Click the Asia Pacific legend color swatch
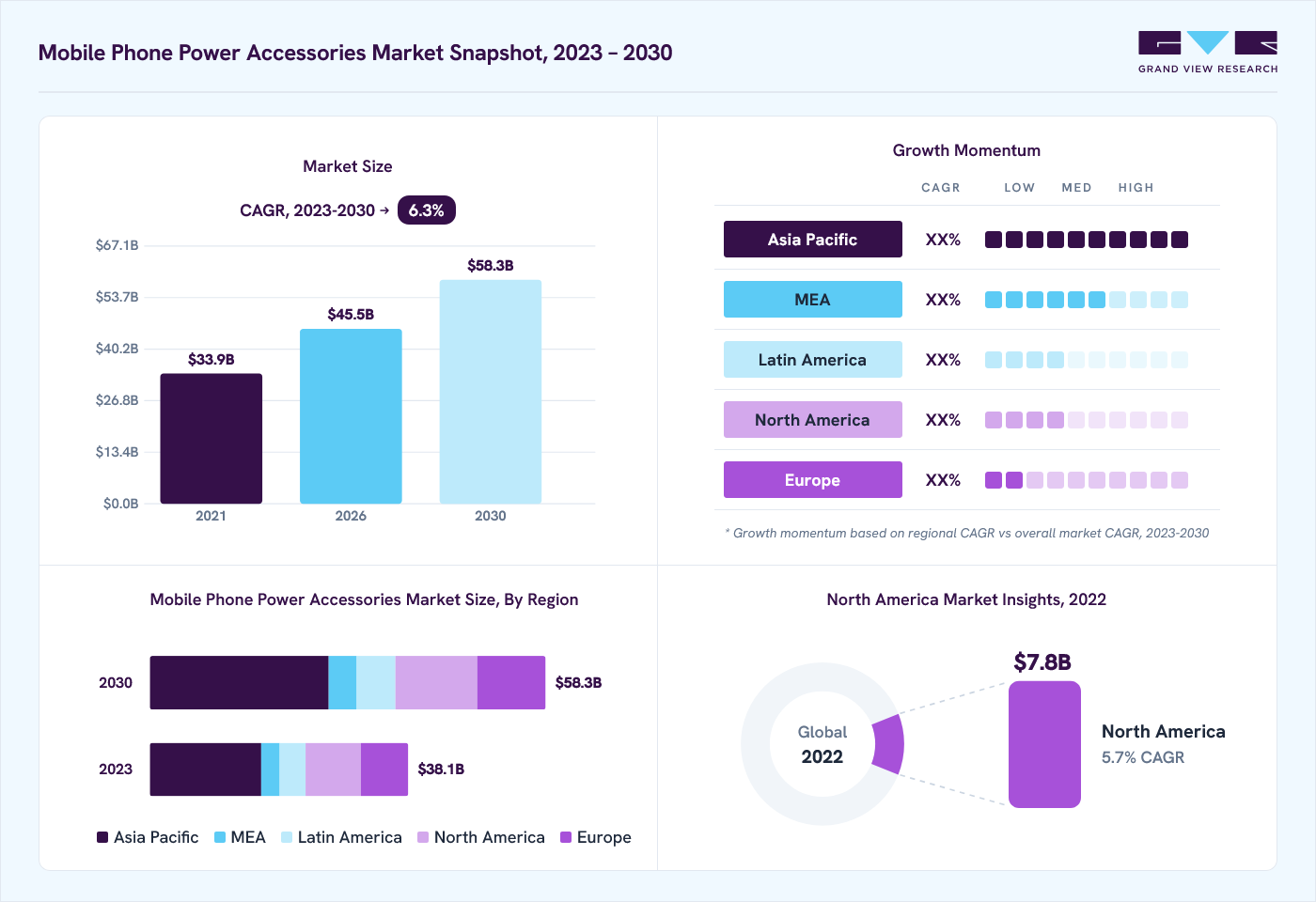This screenshot has height=902, width=1316. (102, 837)
